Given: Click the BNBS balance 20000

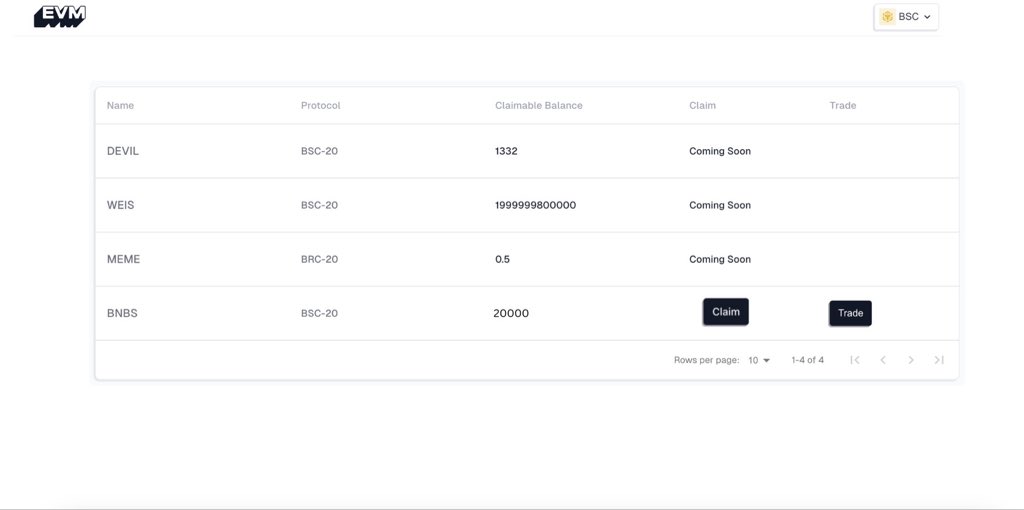Looking at the screenshot, I should 511,313.
